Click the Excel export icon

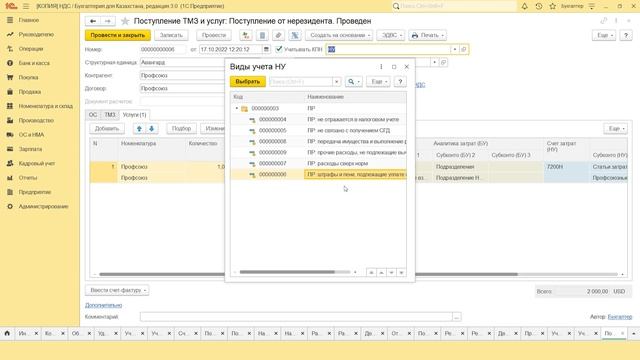click(x=294, y=36)
